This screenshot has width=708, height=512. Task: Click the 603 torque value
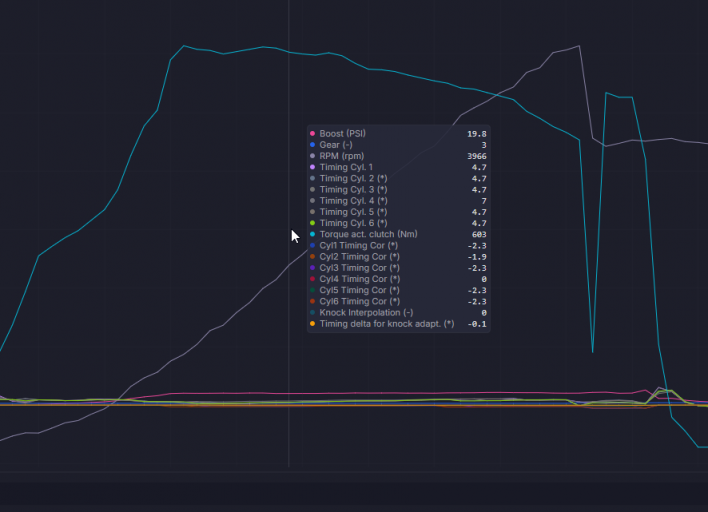(479, 234)
